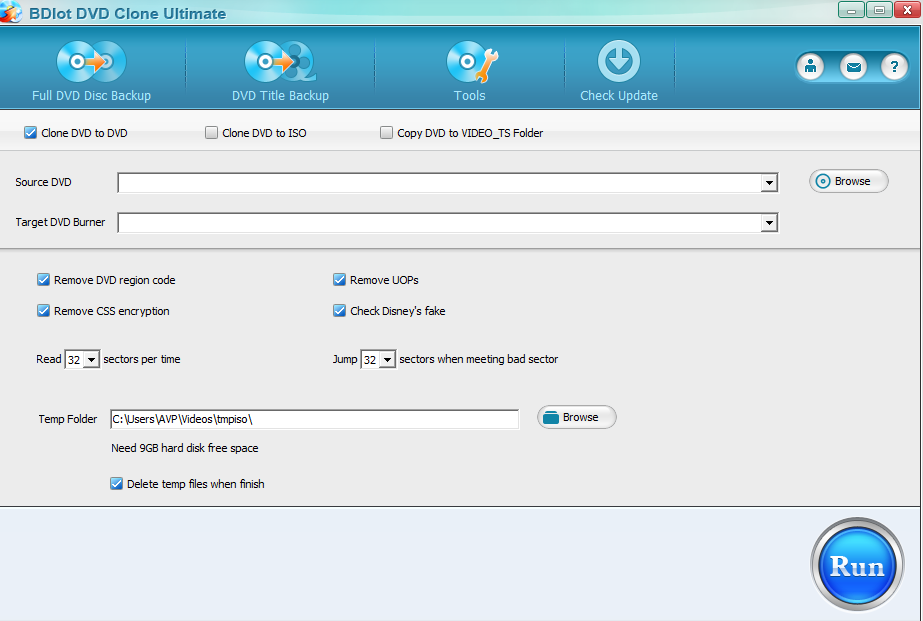Click 'Need 9GB hard disk free space' text
The height and width of the screenshot is (621, 923).
185,448
